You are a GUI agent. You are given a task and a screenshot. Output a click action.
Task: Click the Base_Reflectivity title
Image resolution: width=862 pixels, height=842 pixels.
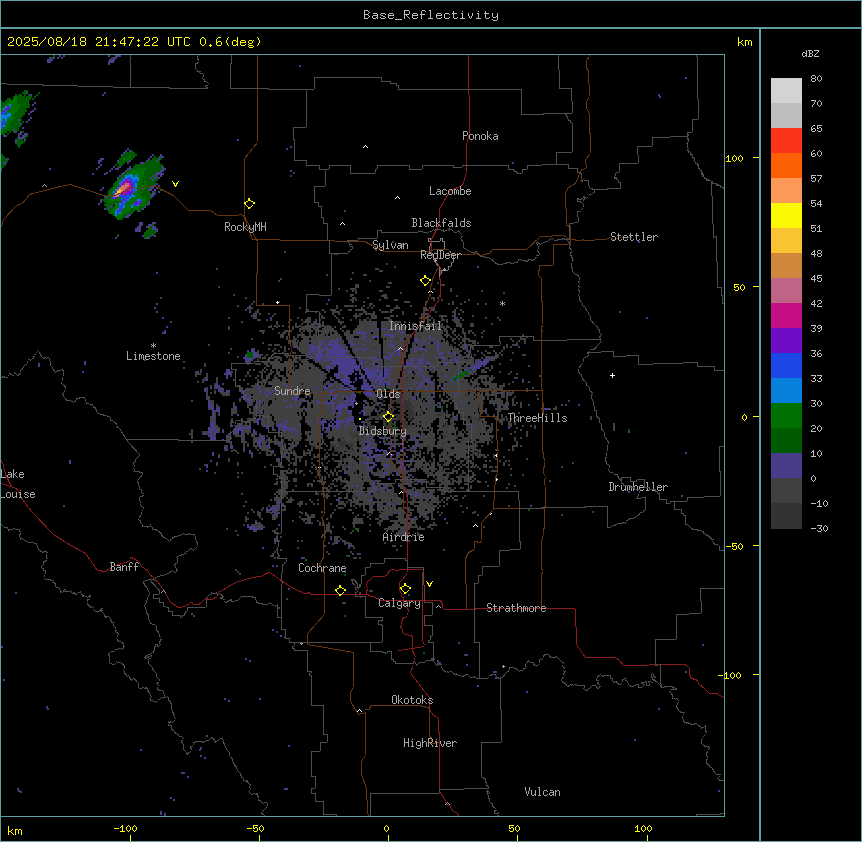pos(431,15)
